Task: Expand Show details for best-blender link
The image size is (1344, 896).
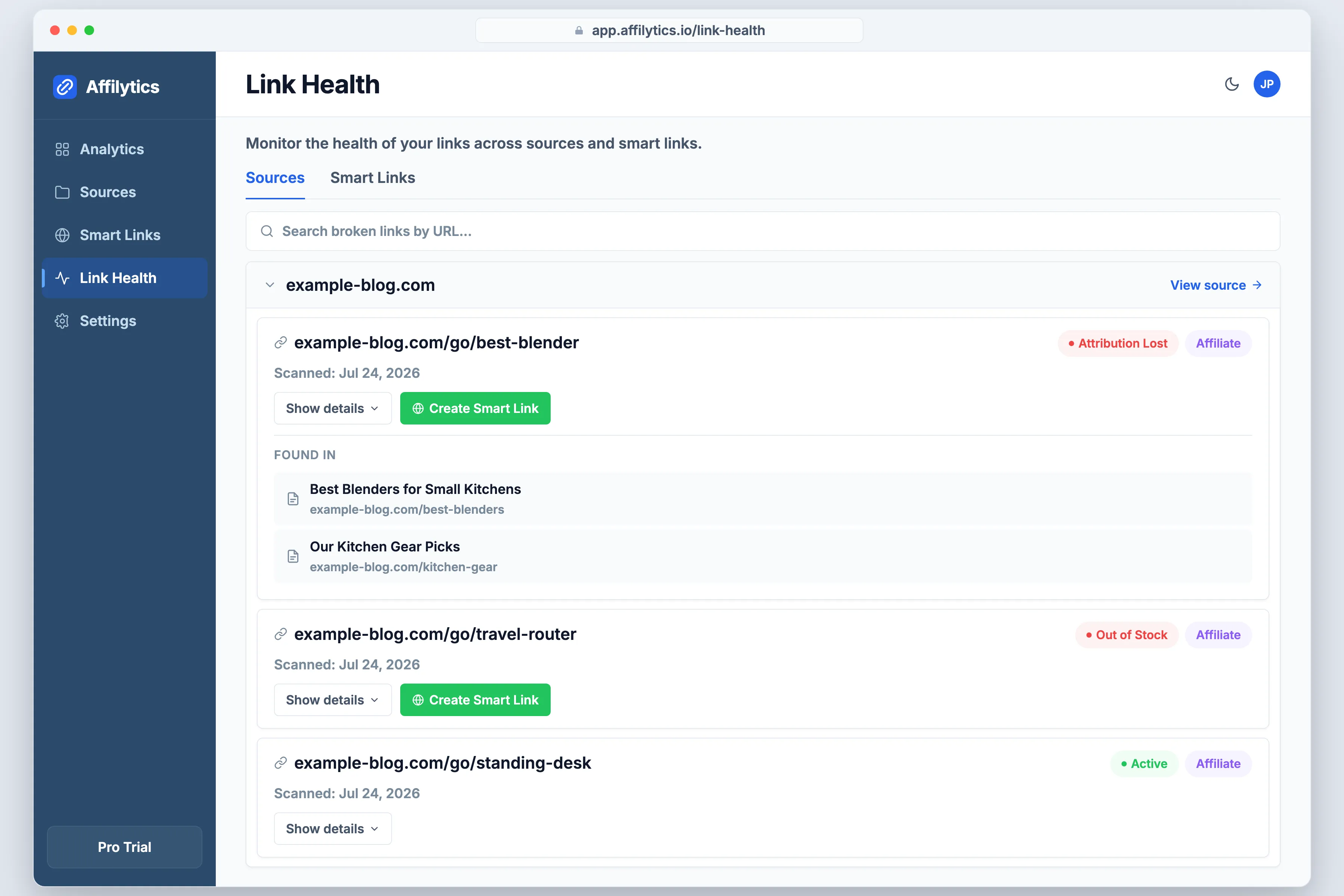Action: click(333, 408)
